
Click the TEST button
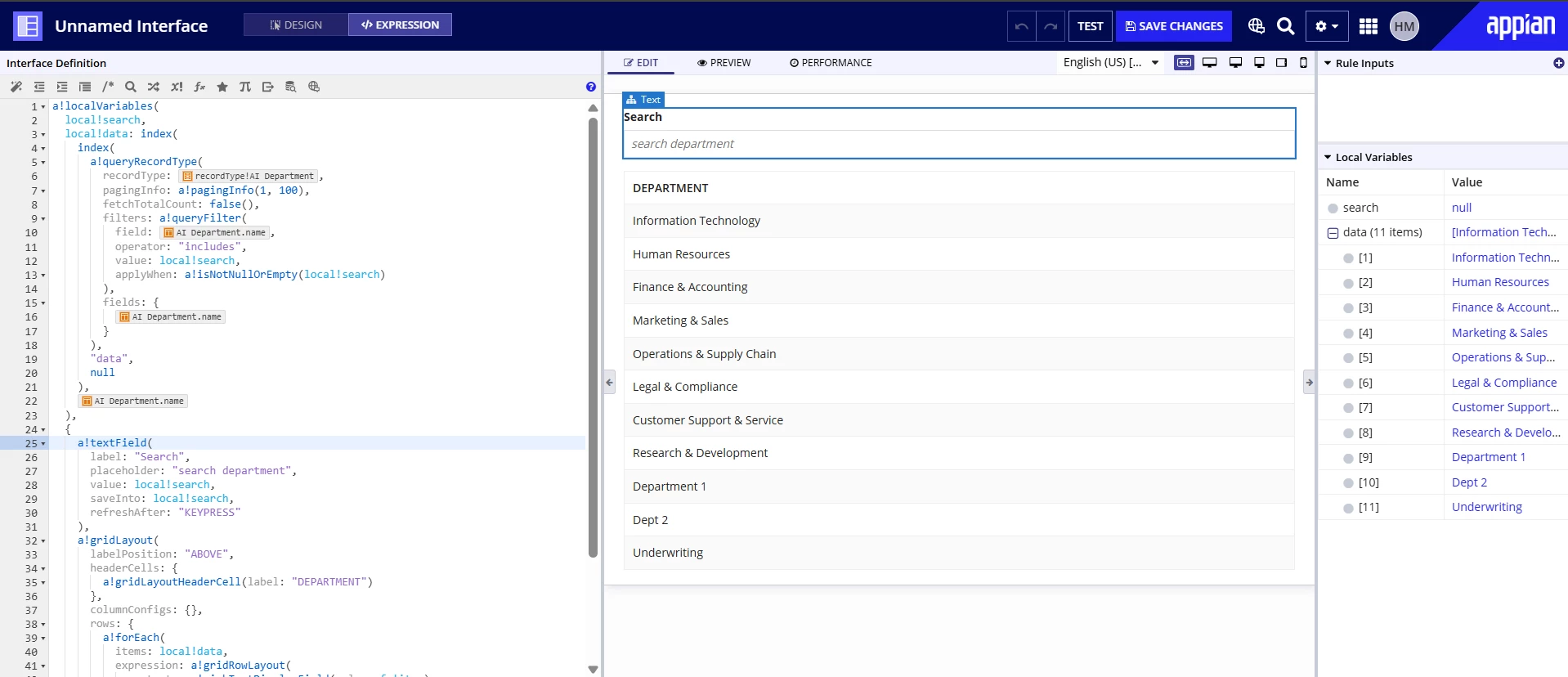[x=1090, y=26]
